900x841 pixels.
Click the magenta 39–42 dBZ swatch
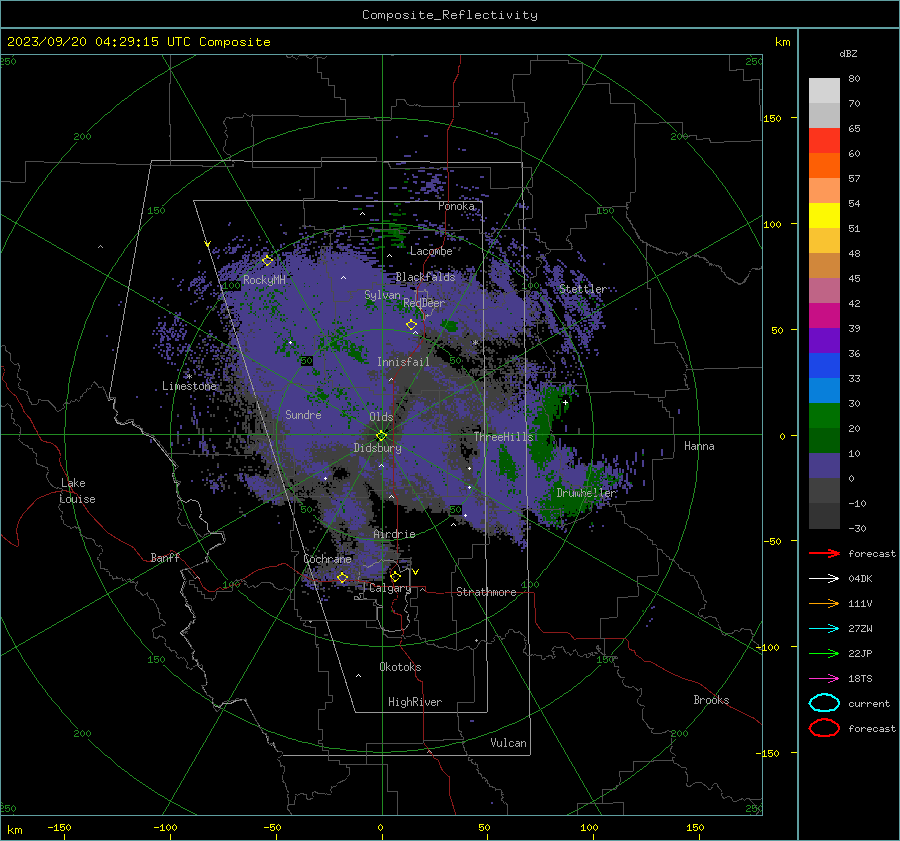coord(824,315)
